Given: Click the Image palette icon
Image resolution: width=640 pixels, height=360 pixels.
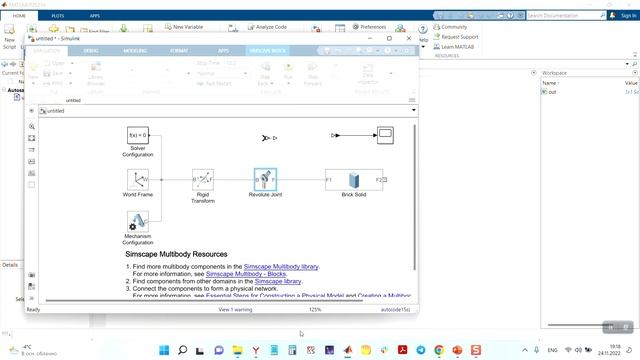Looking at the screenshot, I should coord(32,173).
